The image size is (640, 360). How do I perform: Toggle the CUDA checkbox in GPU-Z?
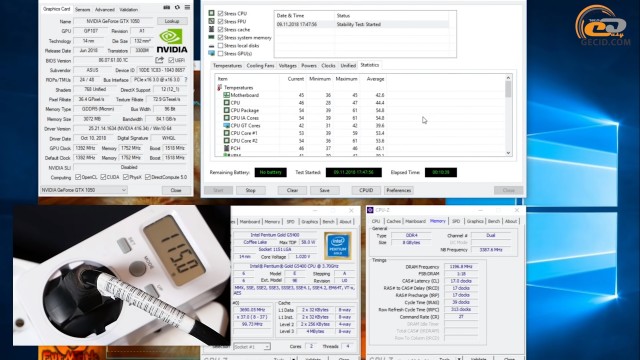(x=103, y=177)
